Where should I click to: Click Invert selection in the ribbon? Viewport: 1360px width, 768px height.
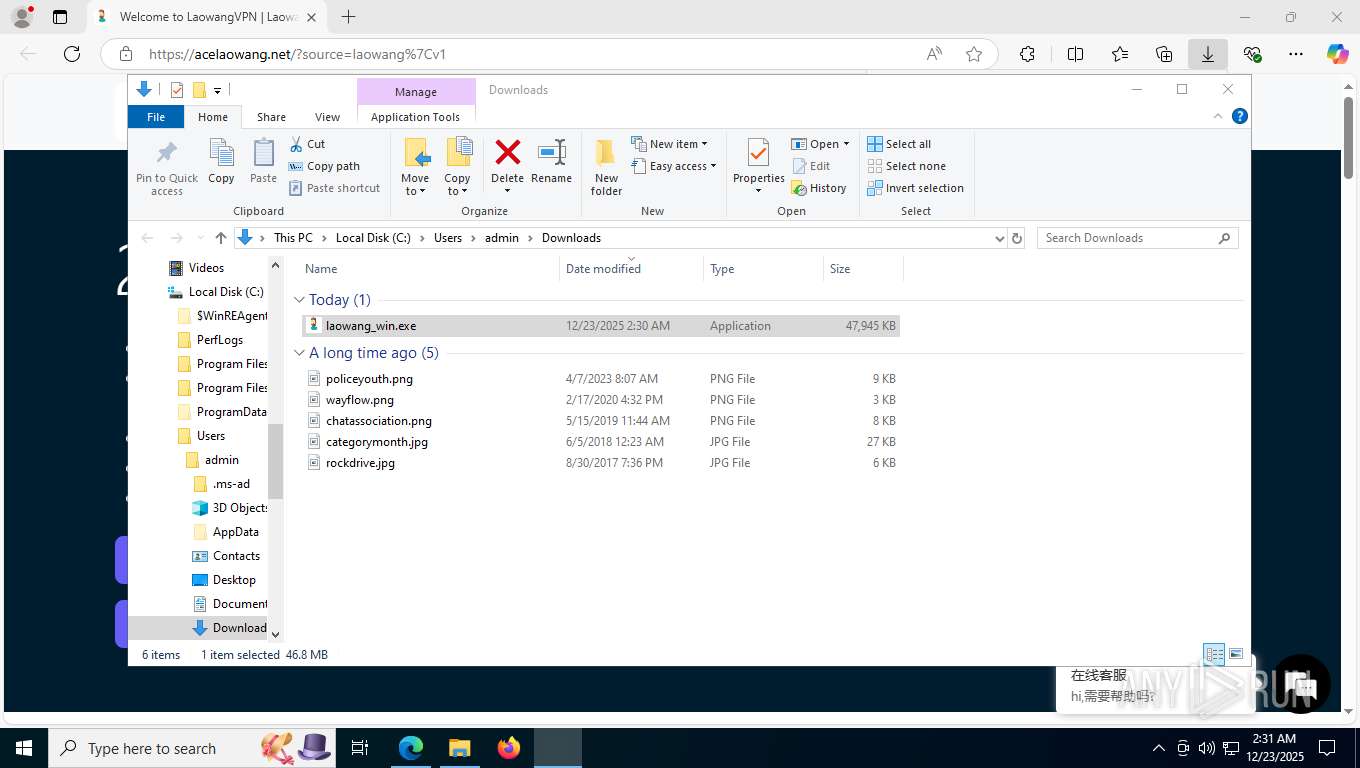[x=915, y=188]
